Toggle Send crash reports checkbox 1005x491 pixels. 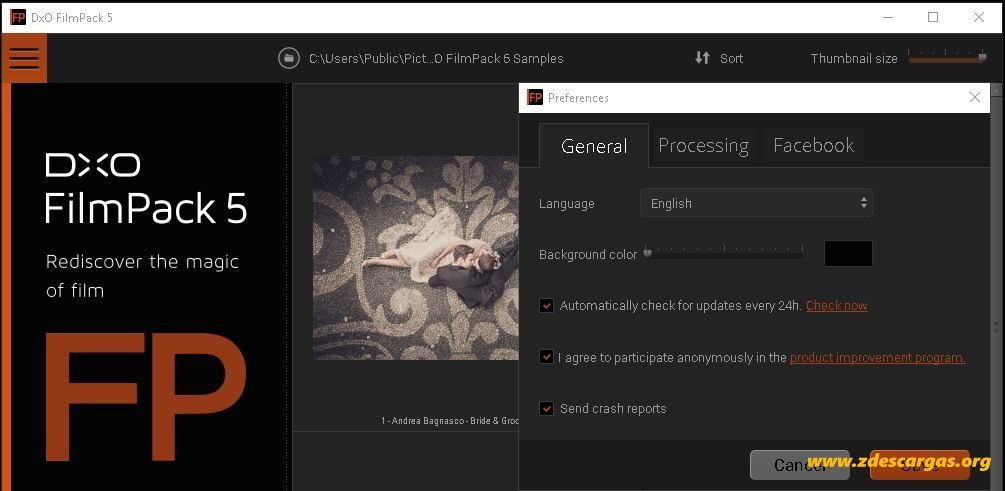point(546,408)
